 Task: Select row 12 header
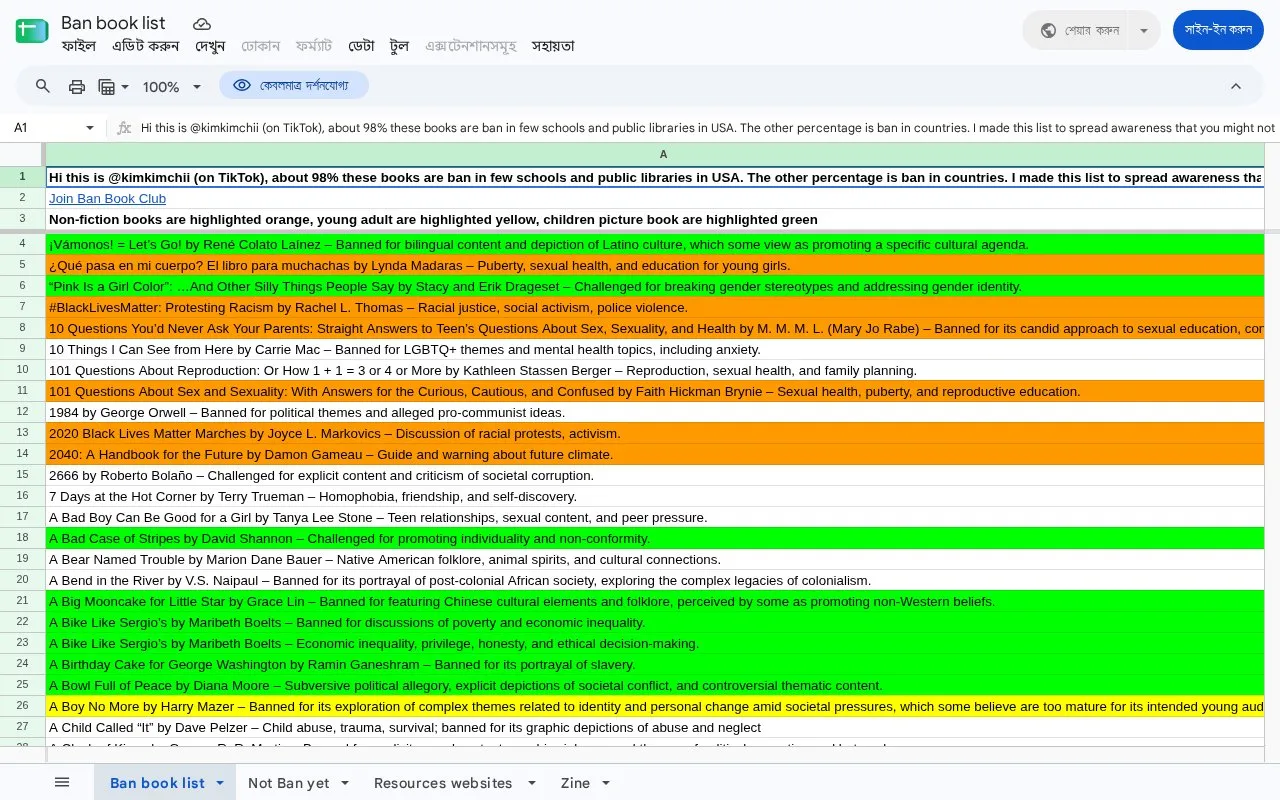pos(22,412)
